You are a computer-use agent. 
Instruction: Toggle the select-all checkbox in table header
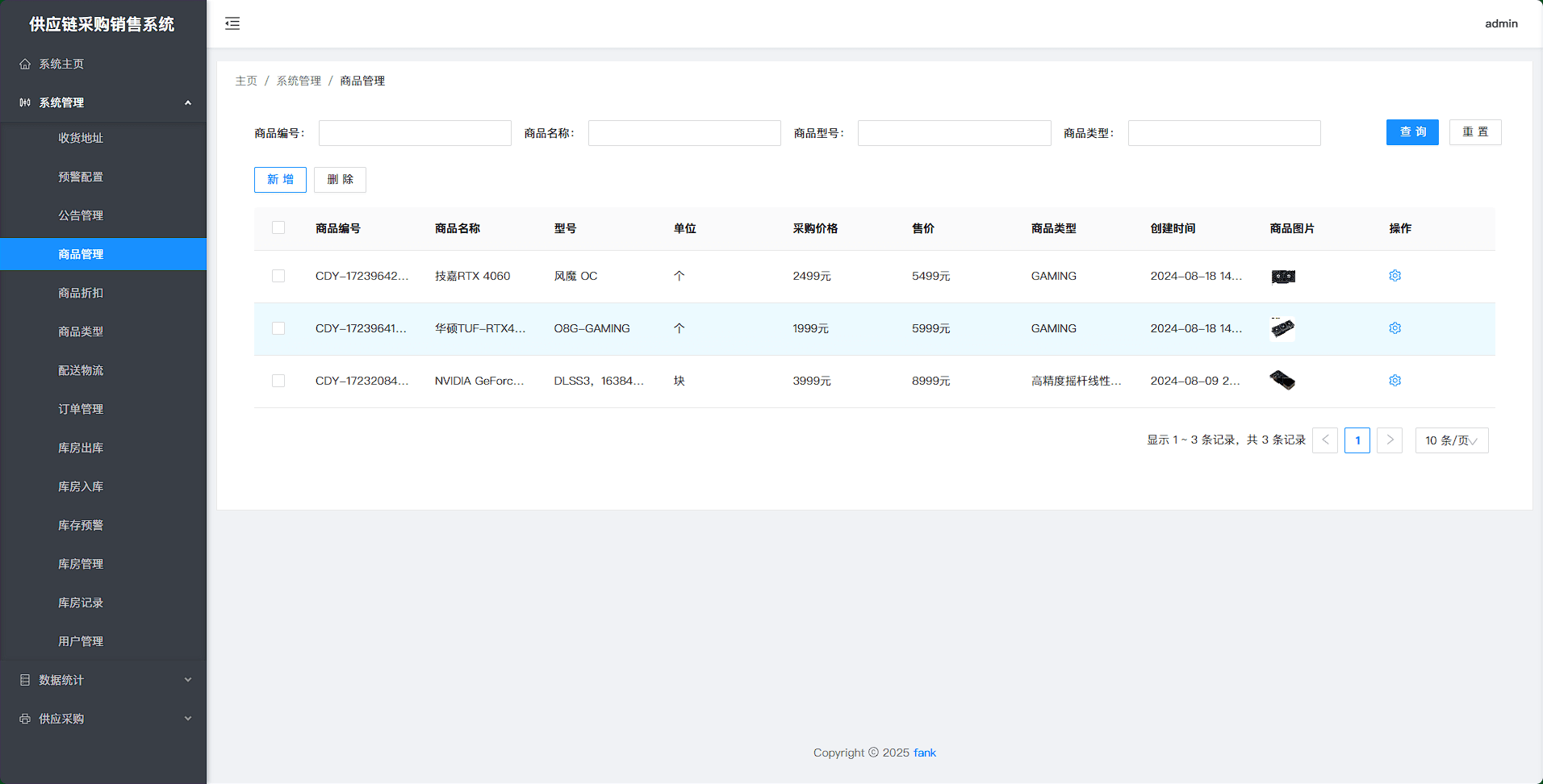[x=278, y=227]
